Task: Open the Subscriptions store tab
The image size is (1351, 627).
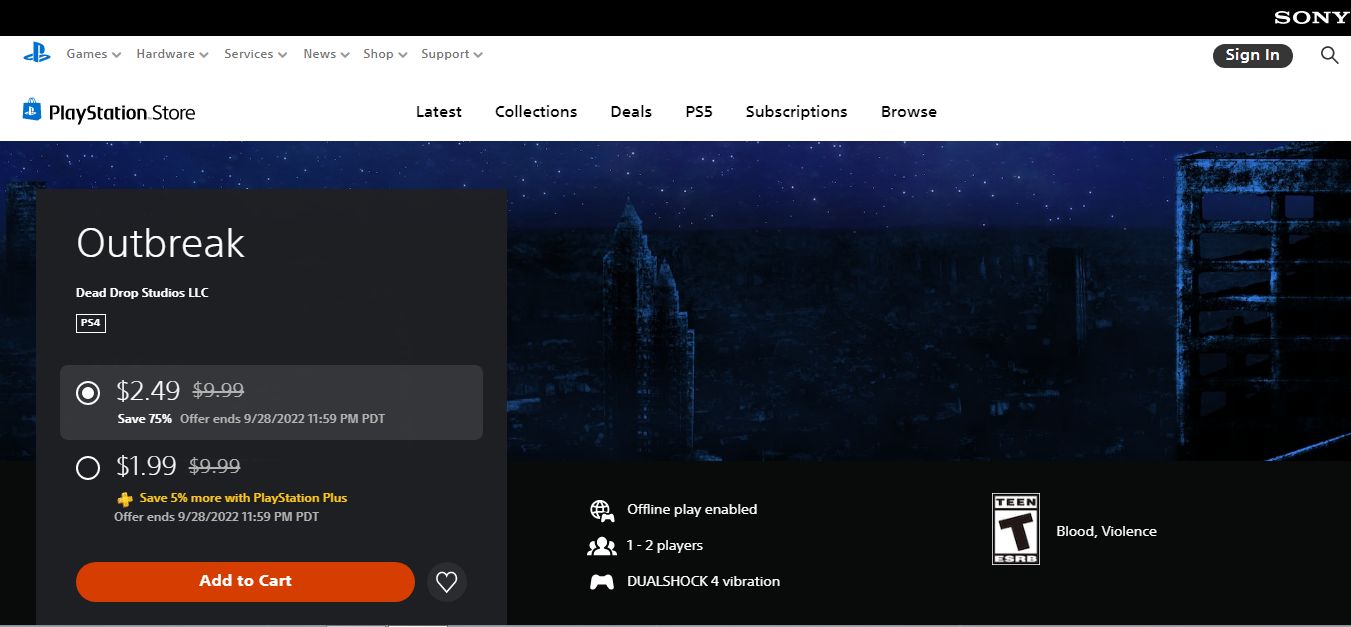Action: pos(797,112)
